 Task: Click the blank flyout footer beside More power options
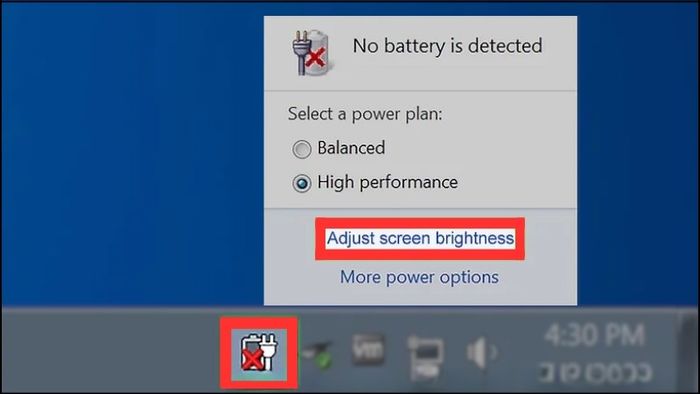click(x=538, y=278)
